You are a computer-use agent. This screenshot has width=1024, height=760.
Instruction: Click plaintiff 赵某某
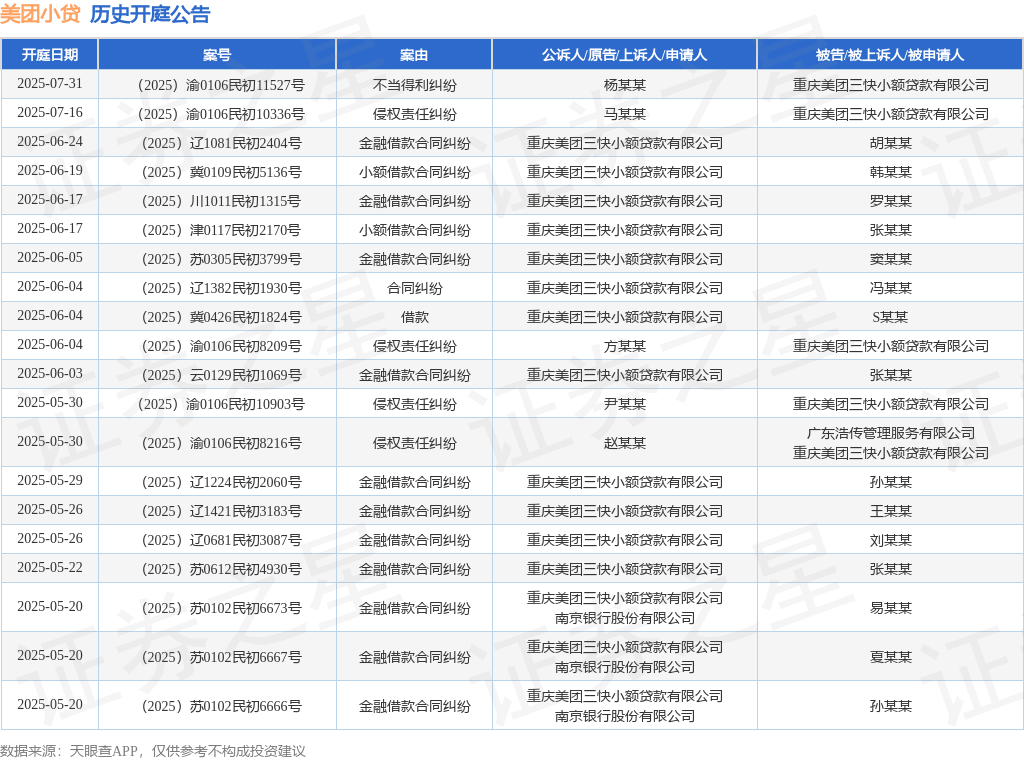624,443
